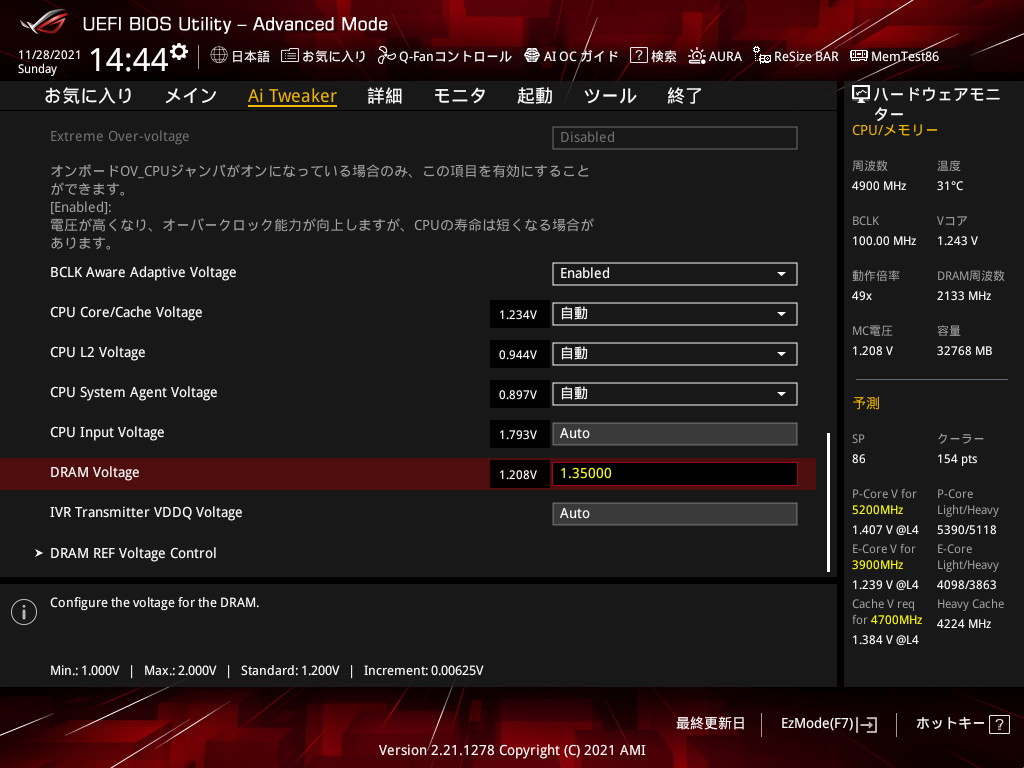Click the info circle icon
This screenshot has width=1024, height=768.
[x=24, y=612]
